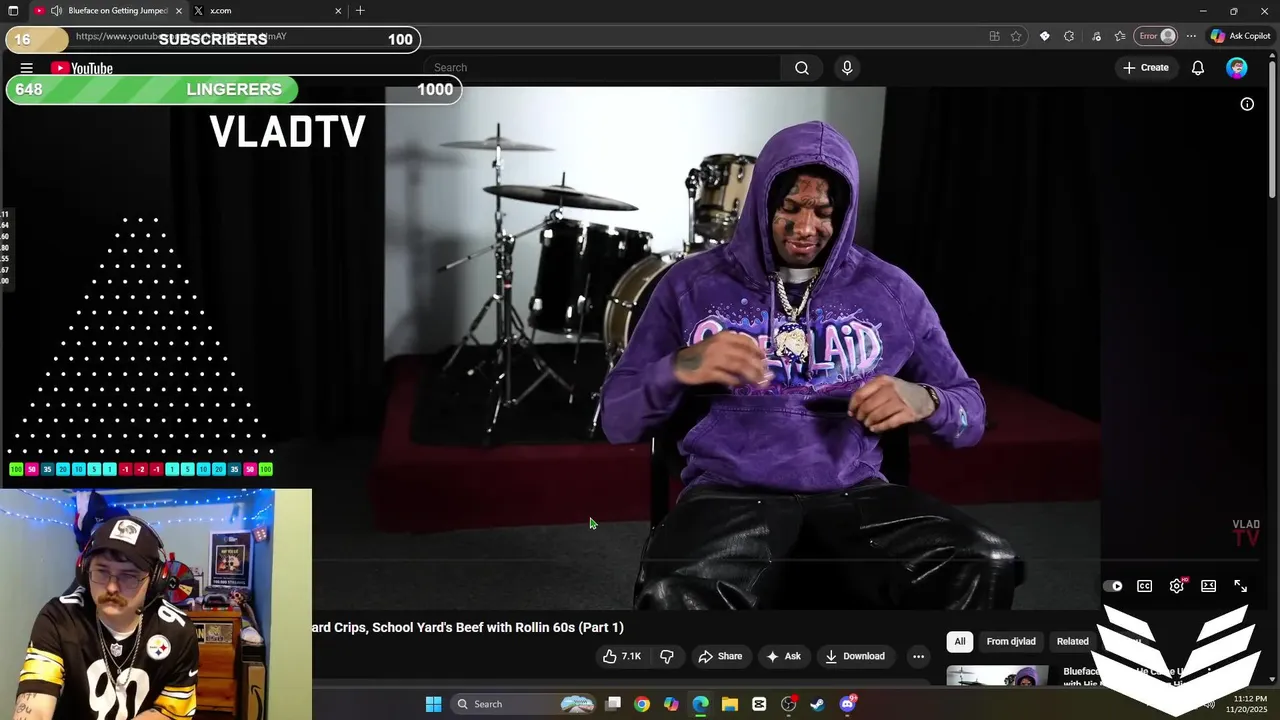The width and height of the screenshot is (1280, 720).
Task: Start voice search with microphone icon
Action: (847, 68)
